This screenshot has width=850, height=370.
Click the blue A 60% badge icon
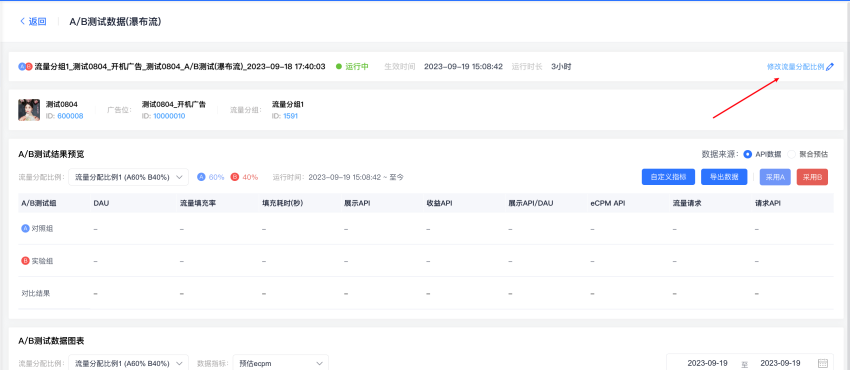pyautogui.click(x=201, y=177)
